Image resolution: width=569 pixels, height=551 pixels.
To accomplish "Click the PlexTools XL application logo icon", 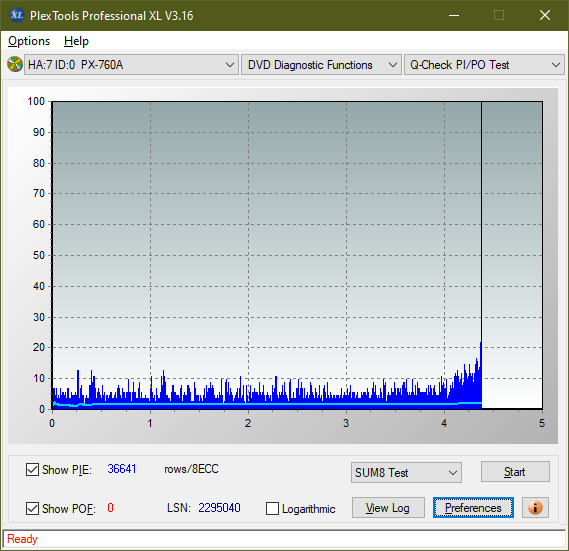I will click(x=16, y=15).
